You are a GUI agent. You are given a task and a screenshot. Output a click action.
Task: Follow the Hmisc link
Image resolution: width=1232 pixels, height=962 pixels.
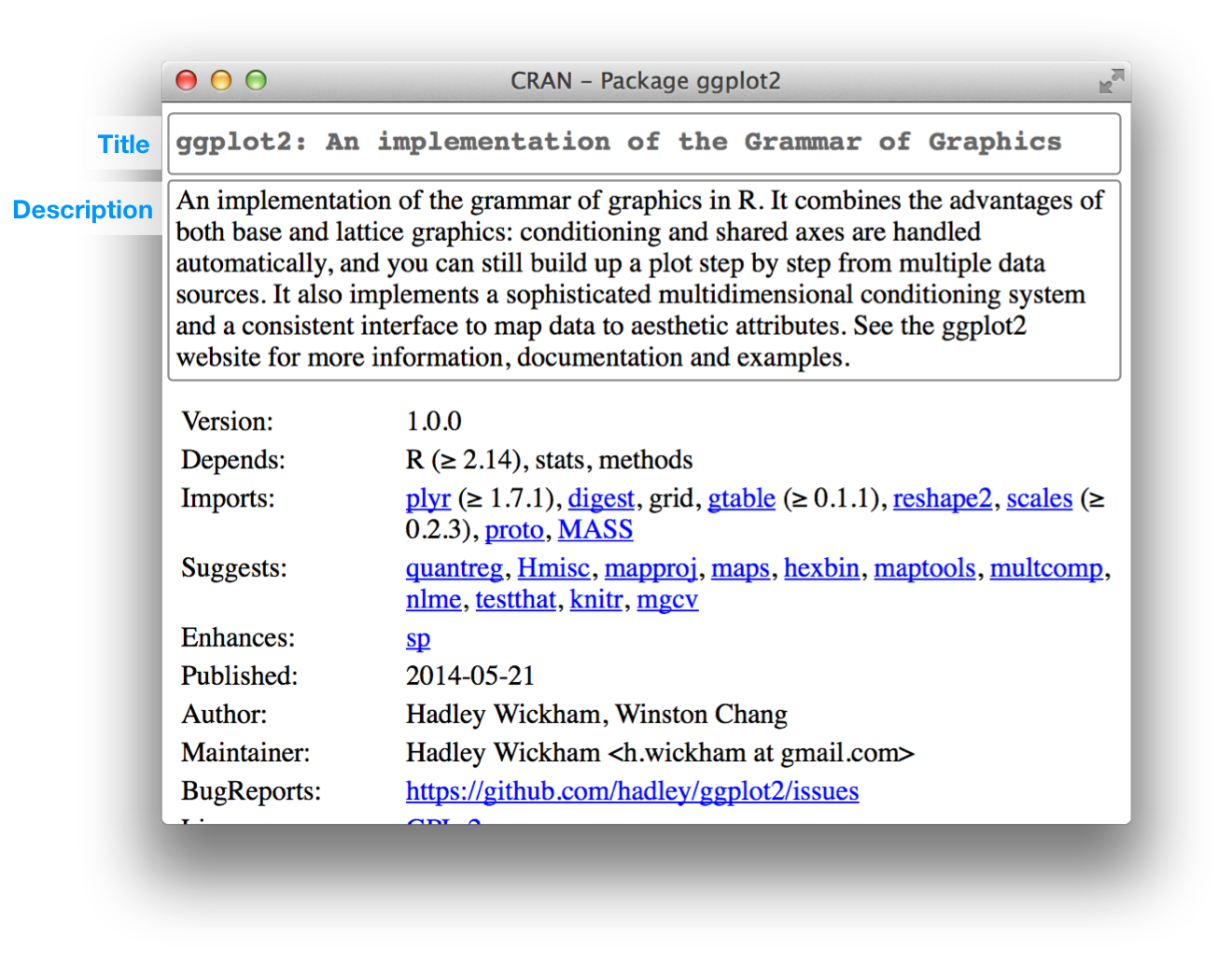[x=553, y=568]
